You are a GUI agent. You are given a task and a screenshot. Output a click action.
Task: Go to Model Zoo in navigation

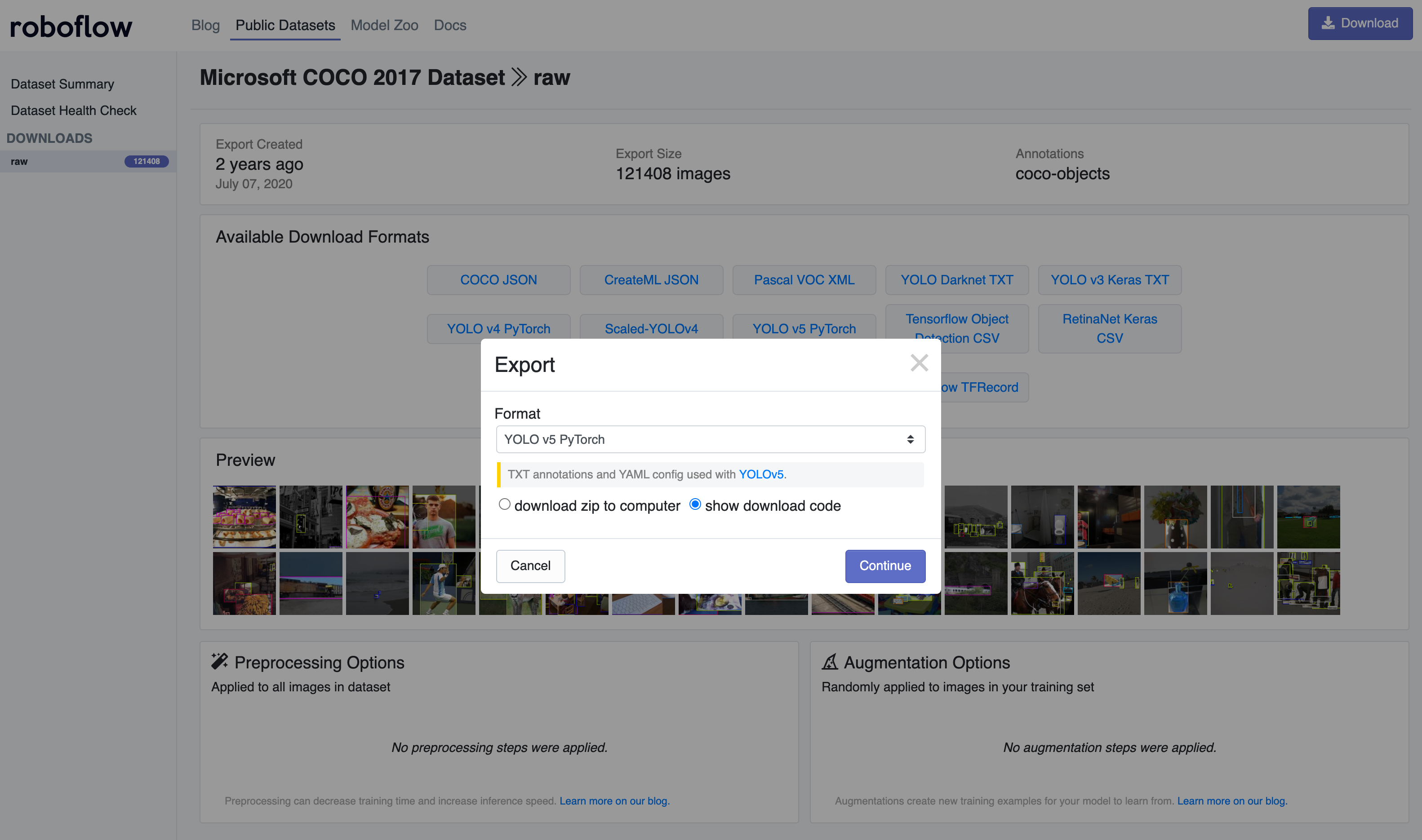coord(384,26)
